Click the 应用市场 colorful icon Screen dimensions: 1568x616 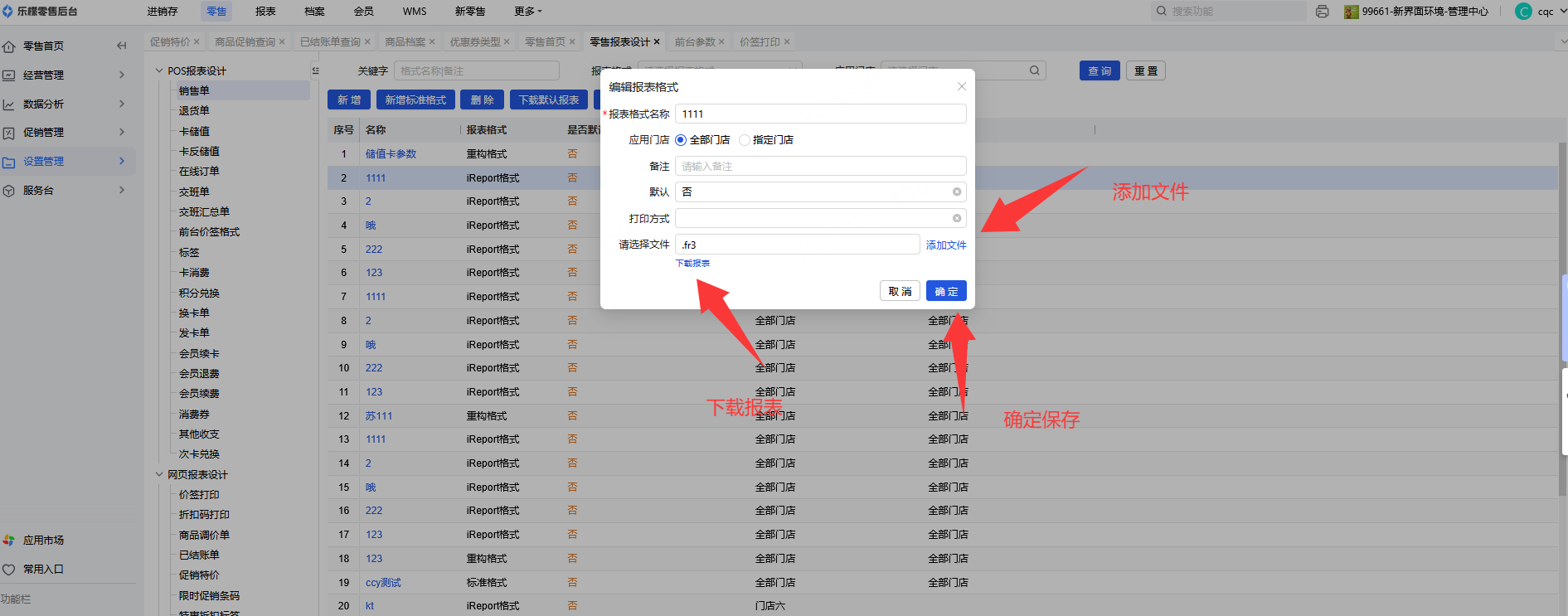(x=9, y=541)
